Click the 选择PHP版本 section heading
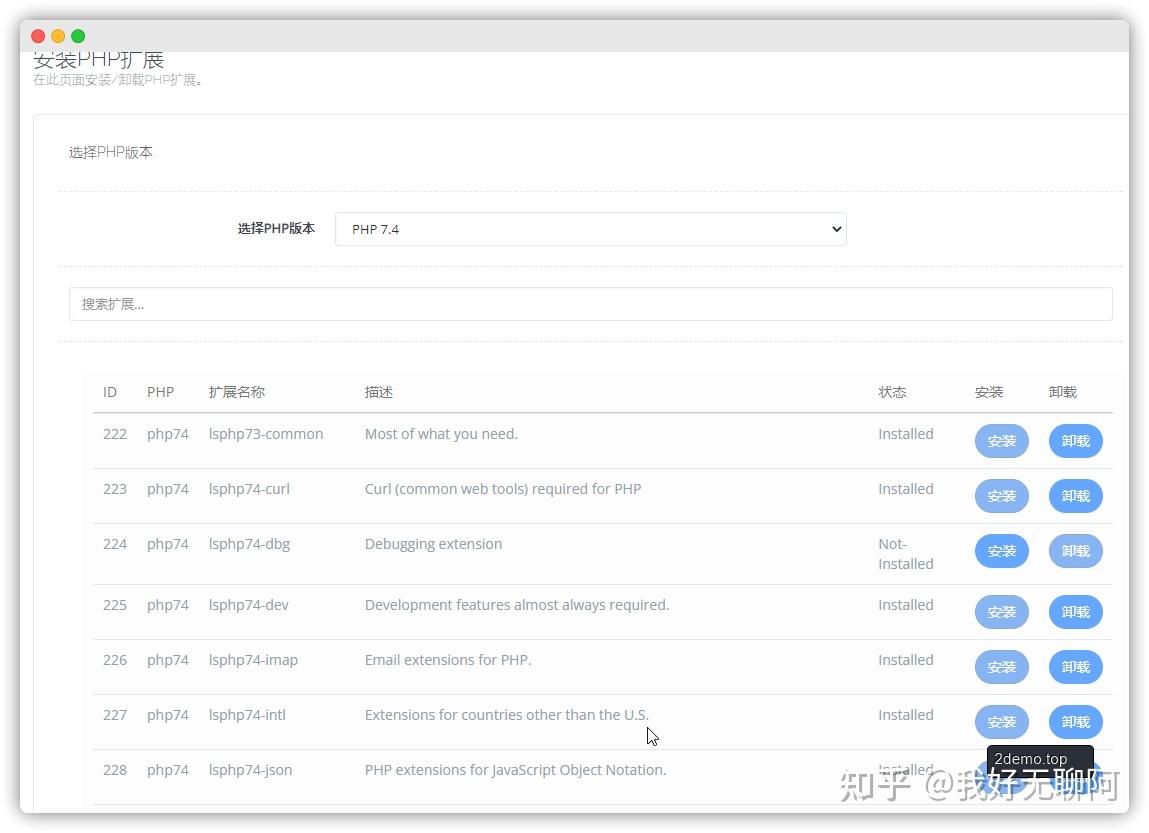 click(111, 152)
